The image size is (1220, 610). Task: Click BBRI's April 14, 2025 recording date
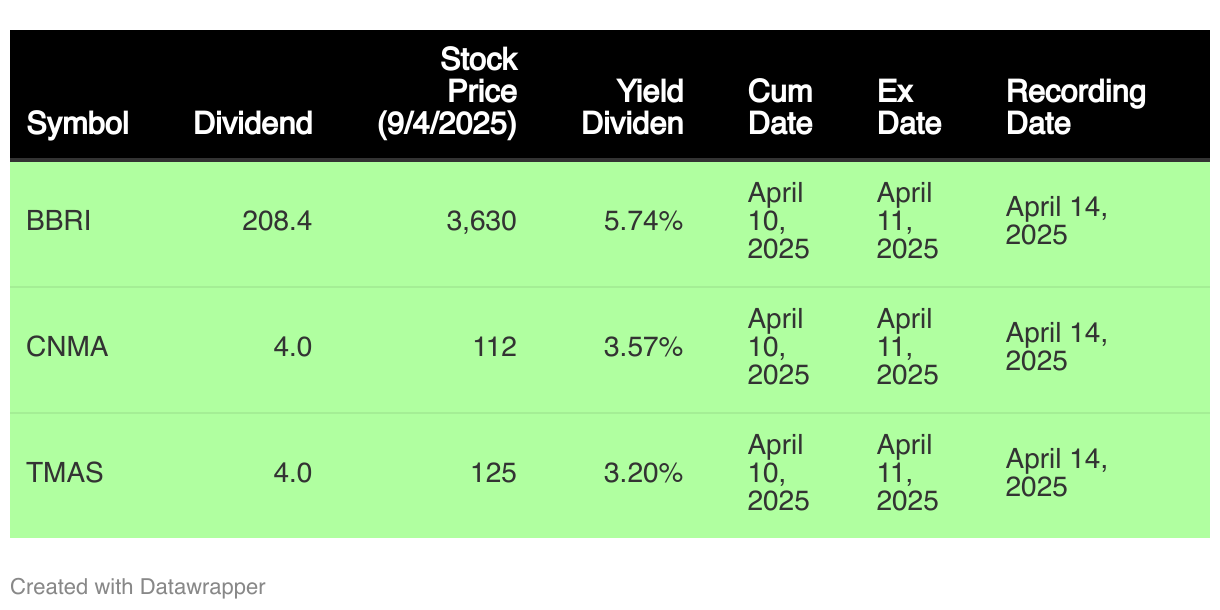point(1057,221)
